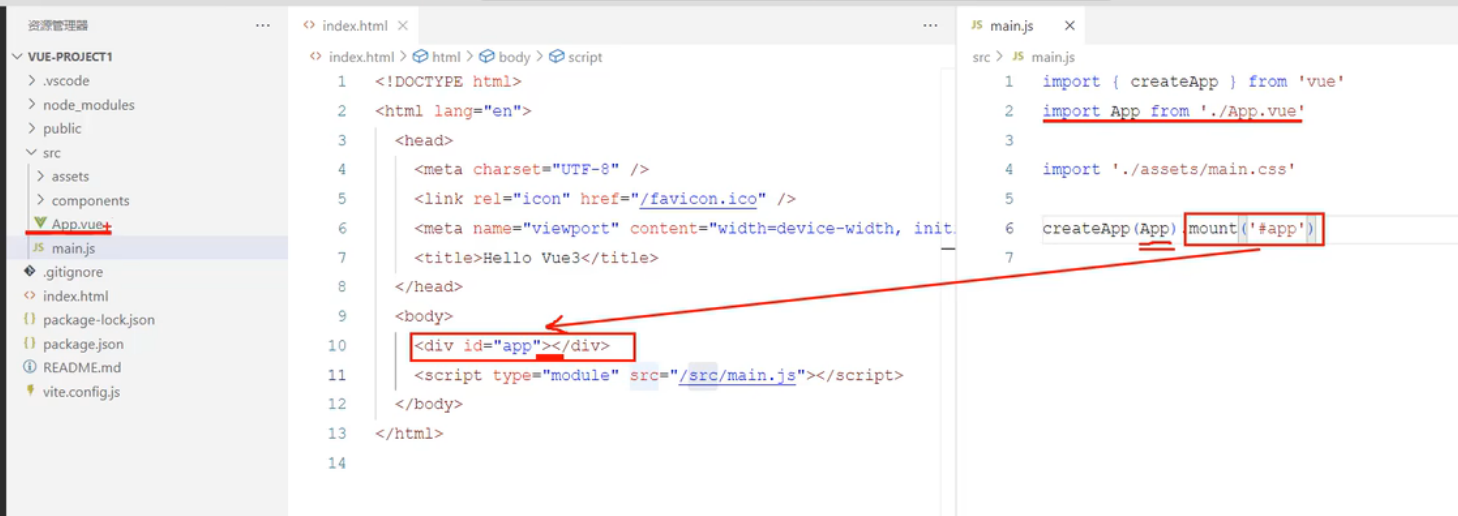This screenshot has height=516, width=1458.
Task: Open index.html from the explorer tree
Action: point(76,296)
